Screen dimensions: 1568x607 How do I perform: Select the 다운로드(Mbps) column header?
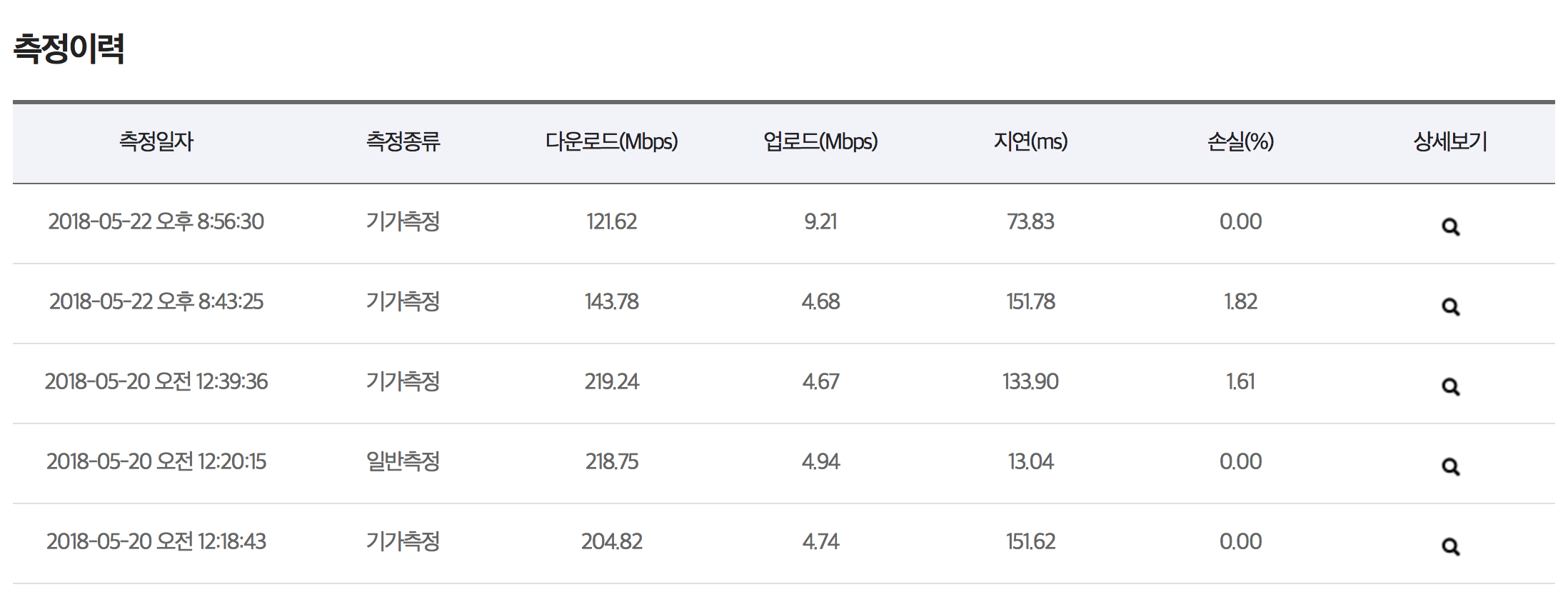click(x=611, y=141)
